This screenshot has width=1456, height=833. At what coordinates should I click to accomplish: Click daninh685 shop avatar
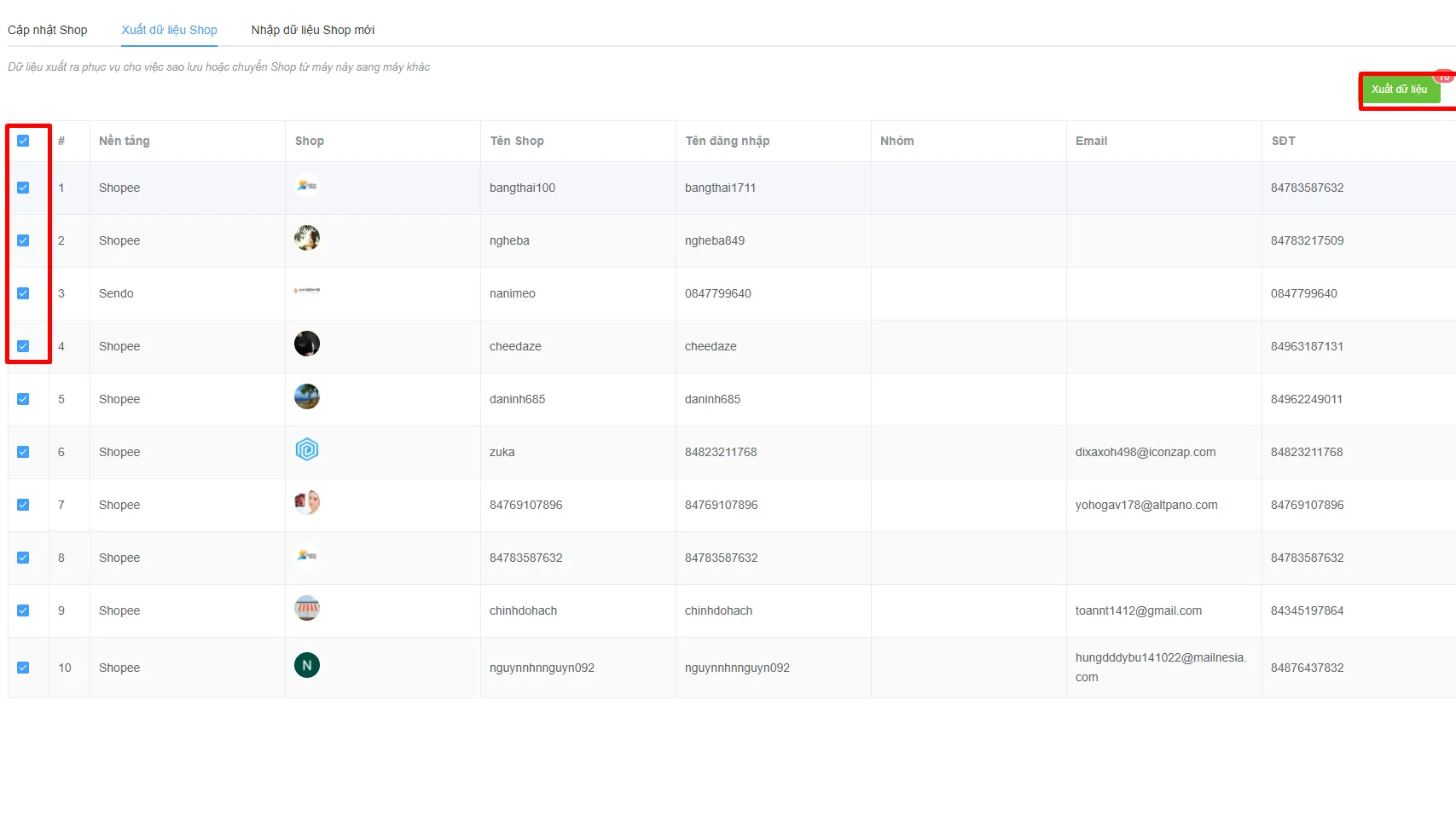click(307, 396)
